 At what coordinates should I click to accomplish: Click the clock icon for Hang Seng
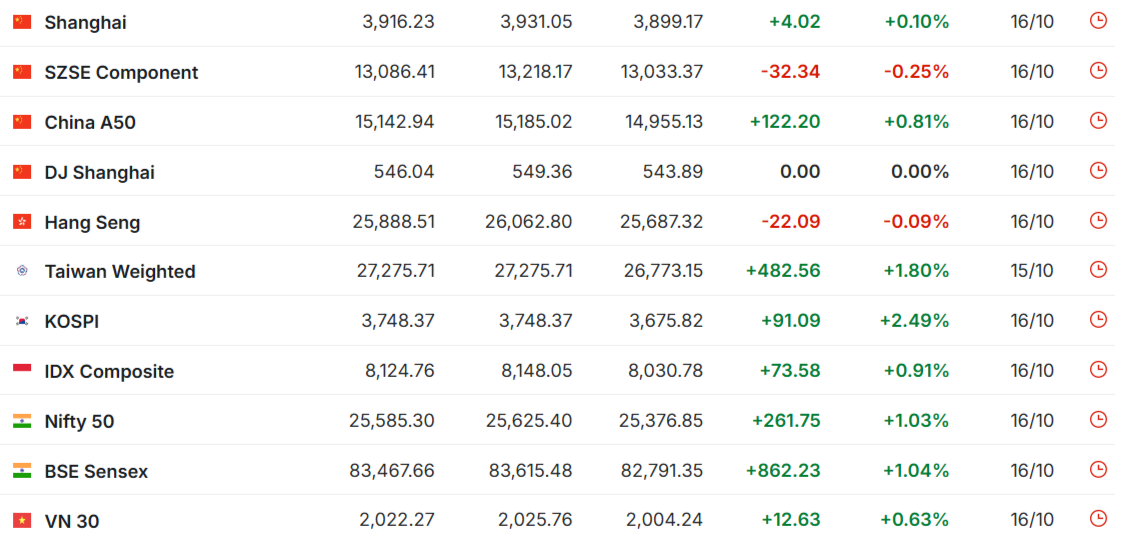tap(1098, 220)
